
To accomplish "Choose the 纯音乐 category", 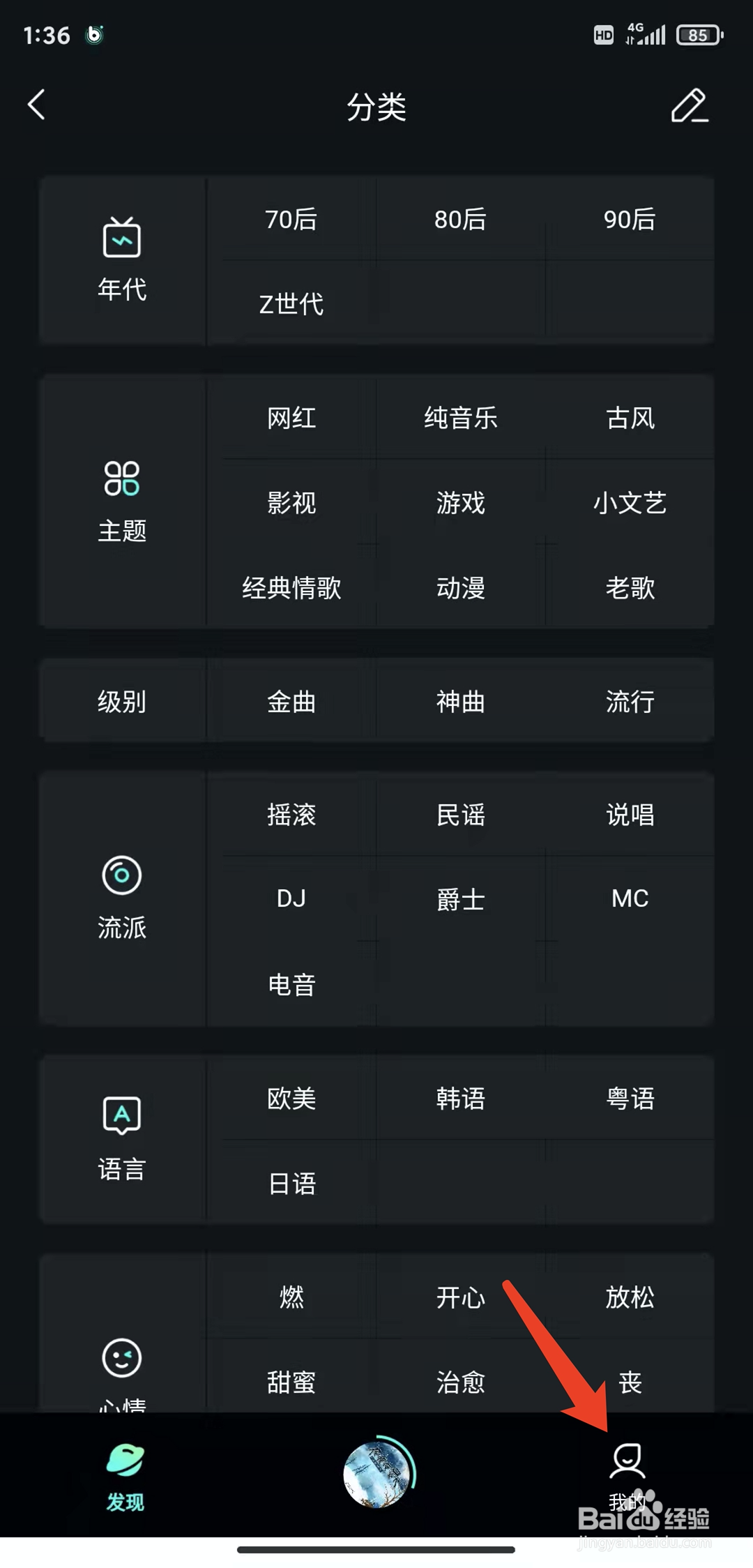I will [461, 419].
